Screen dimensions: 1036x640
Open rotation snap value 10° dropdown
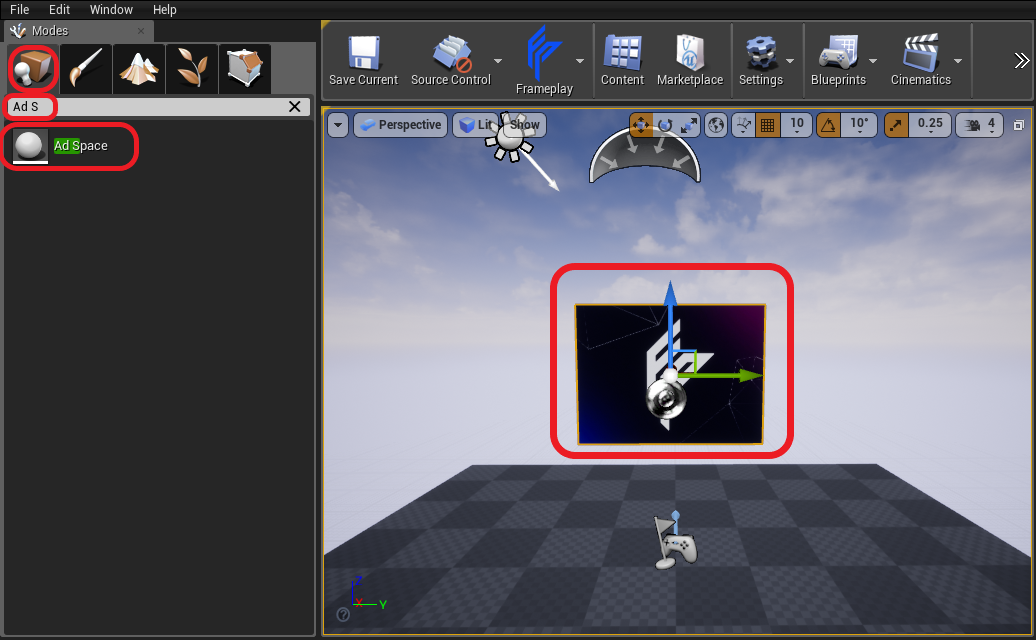click(859, 125)
